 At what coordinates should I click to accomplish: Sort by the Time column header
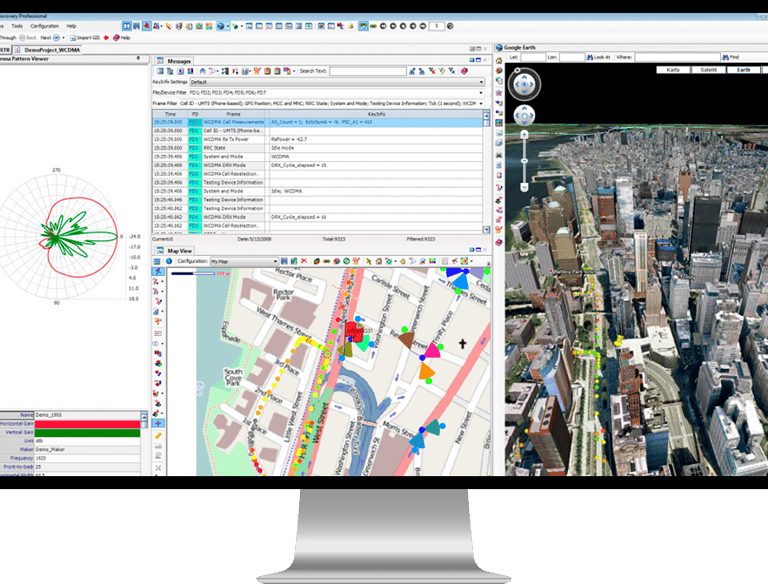(x=170, y=114)
